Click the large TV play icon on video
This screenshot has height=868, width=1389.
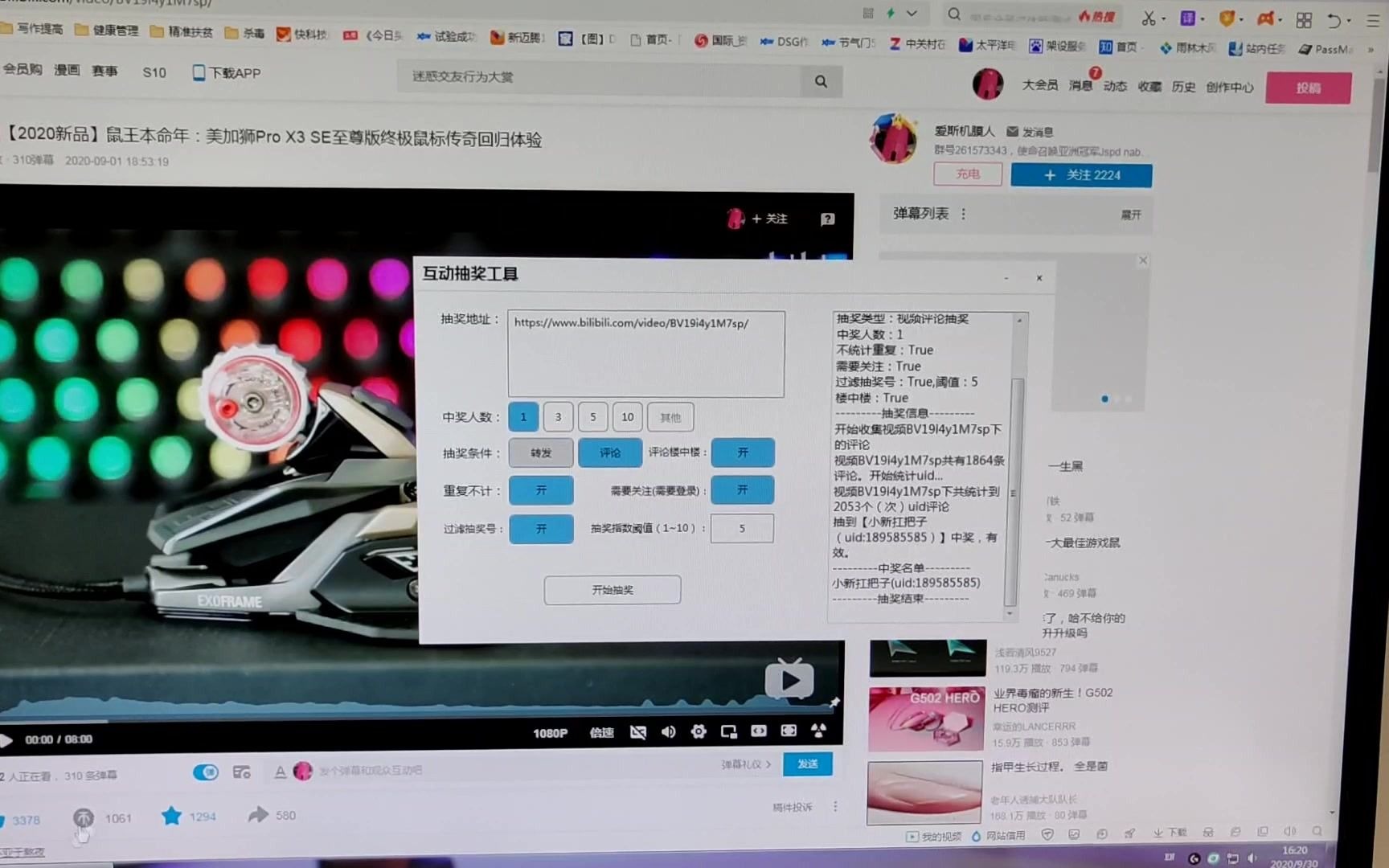pos(789,680)
